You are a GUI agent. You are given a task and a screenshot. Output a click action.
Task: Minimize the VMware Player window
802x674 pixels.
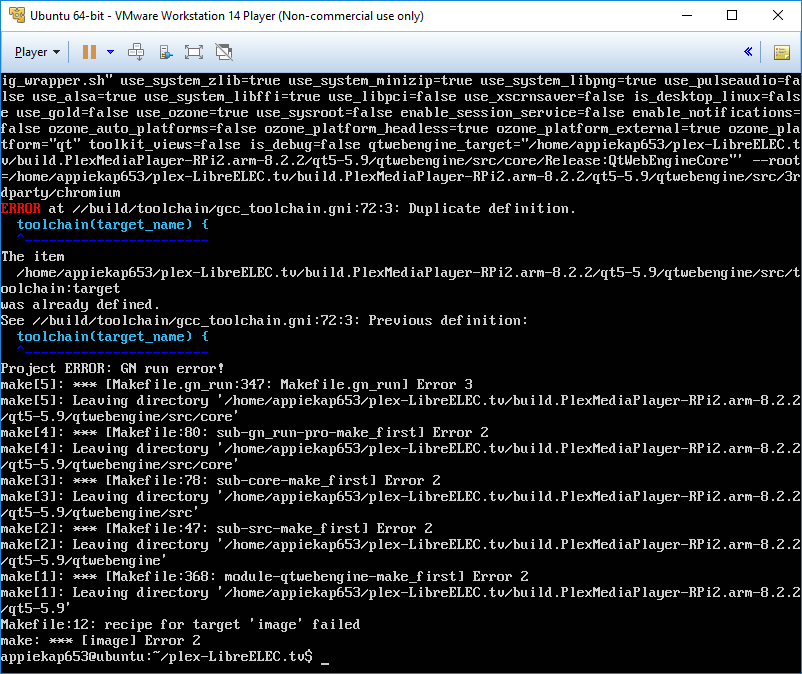pos(687,15)
